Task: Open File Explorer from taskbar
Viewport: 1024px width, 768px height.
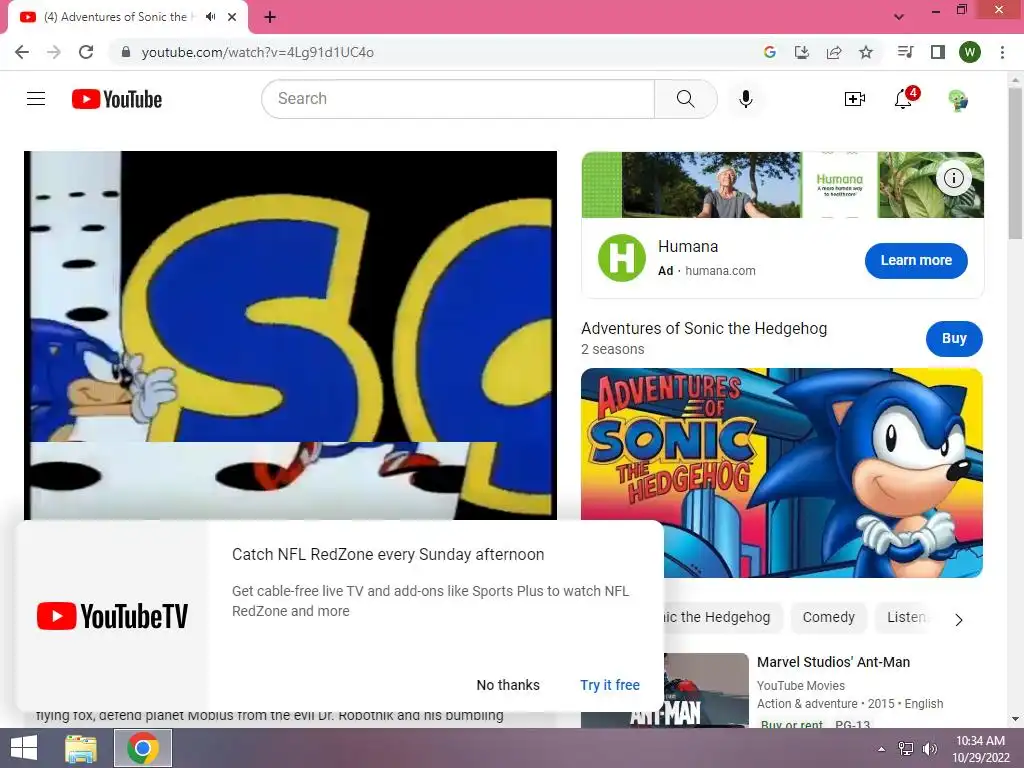Action: 81,748
